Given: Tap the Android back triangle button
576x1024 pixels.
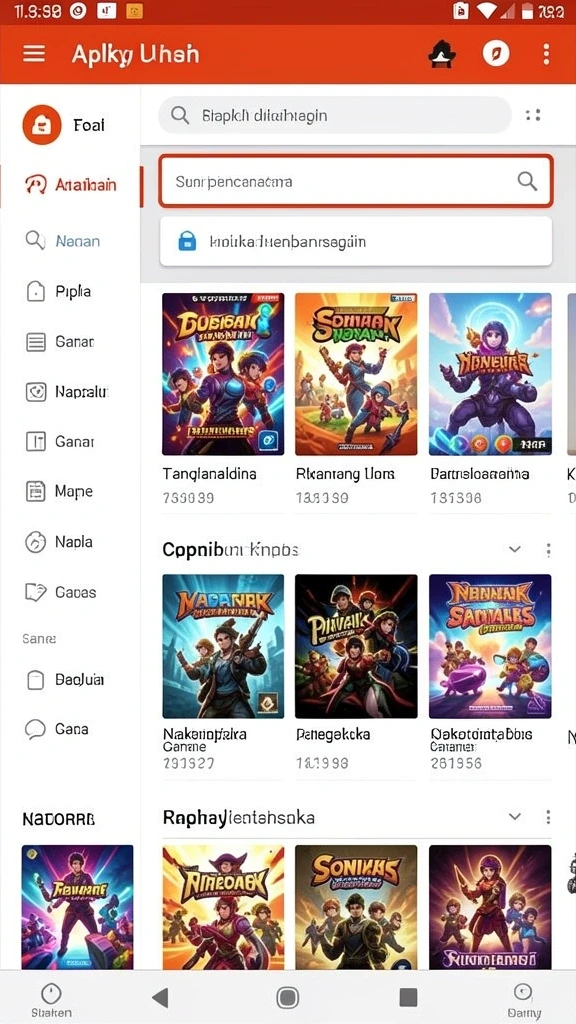Looking at the screenshot, I should pos(160,997).
